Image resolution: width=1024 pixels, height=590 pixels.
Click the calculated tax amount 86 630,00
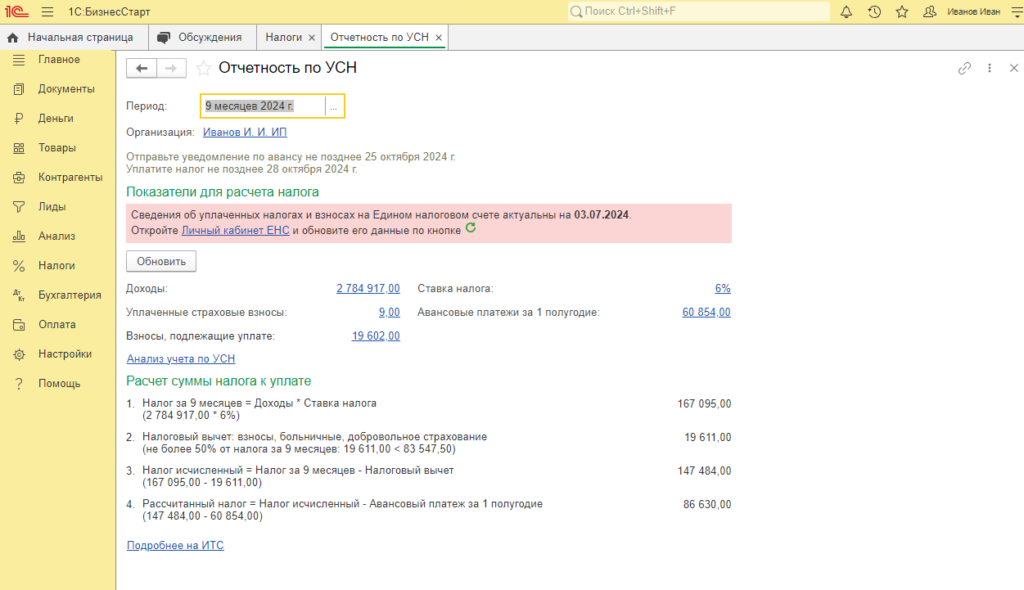707,504
